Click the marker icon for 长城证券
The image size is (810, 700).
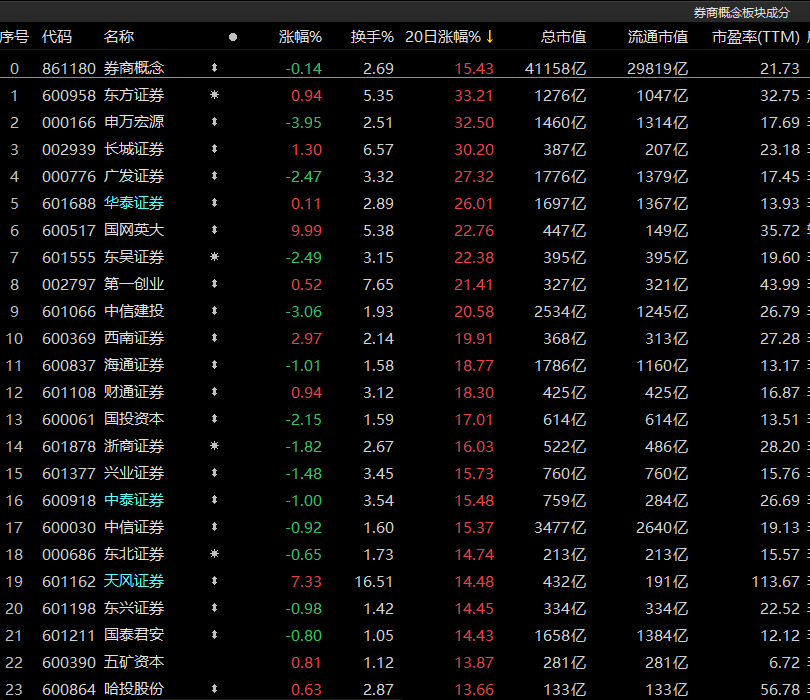point(214,149)
